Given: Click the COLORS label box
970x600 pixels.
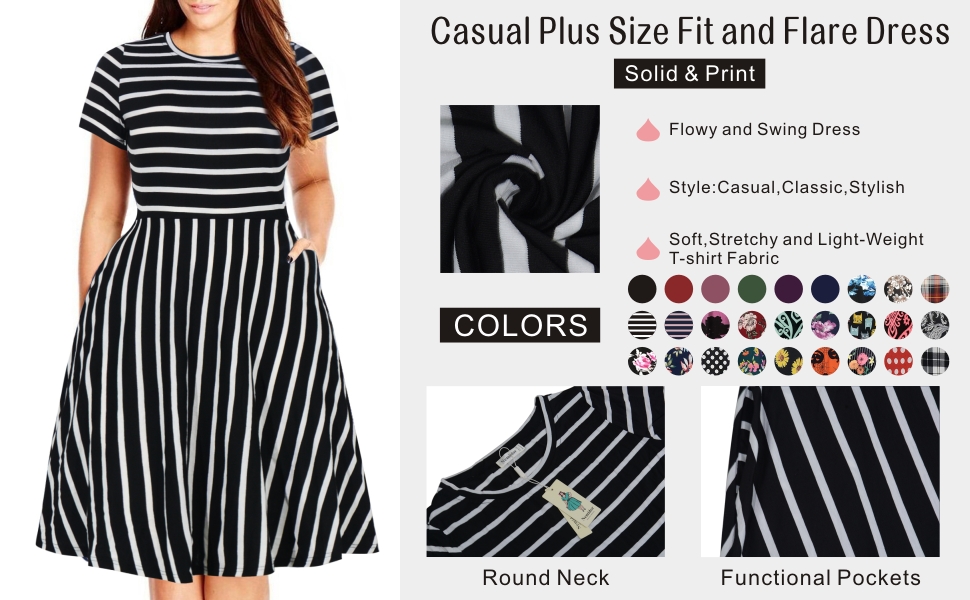Looking at the screenshot, I should pos(520,325).
